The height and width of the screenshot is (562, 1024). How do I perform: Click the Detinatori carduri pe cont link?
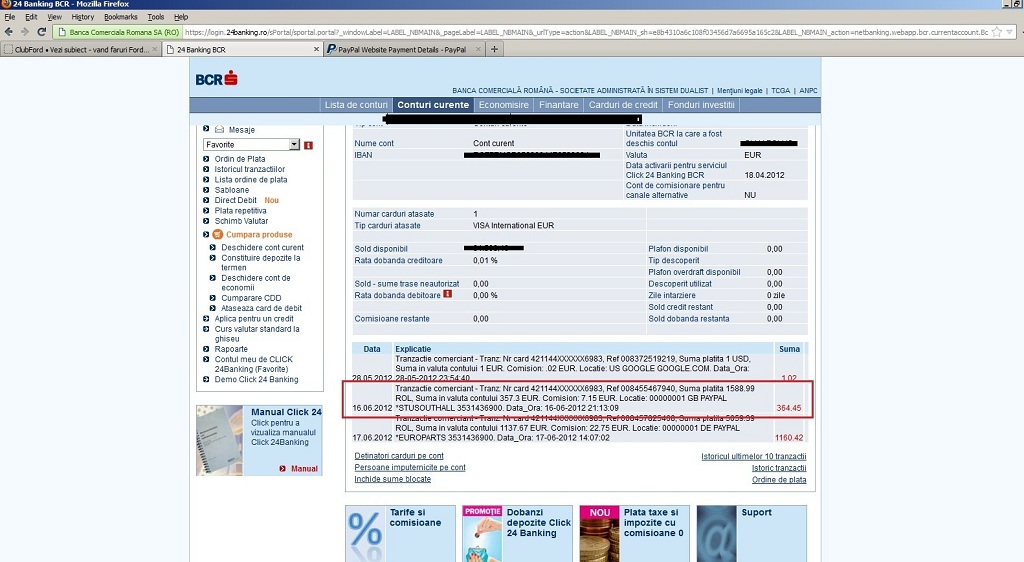point(399,456)
